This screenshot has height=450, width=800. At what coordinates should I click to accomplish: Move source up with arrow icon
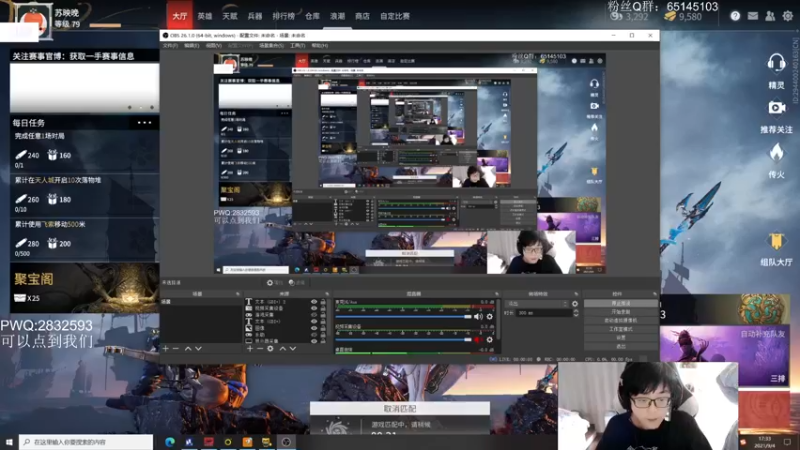[282, 348]
